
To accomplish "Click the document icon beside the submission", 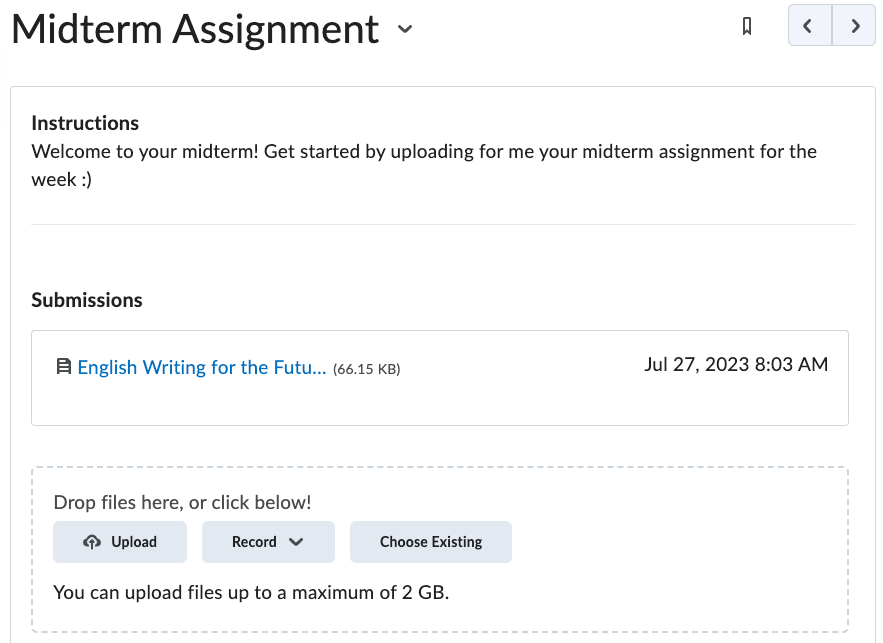I will [64, 367].
